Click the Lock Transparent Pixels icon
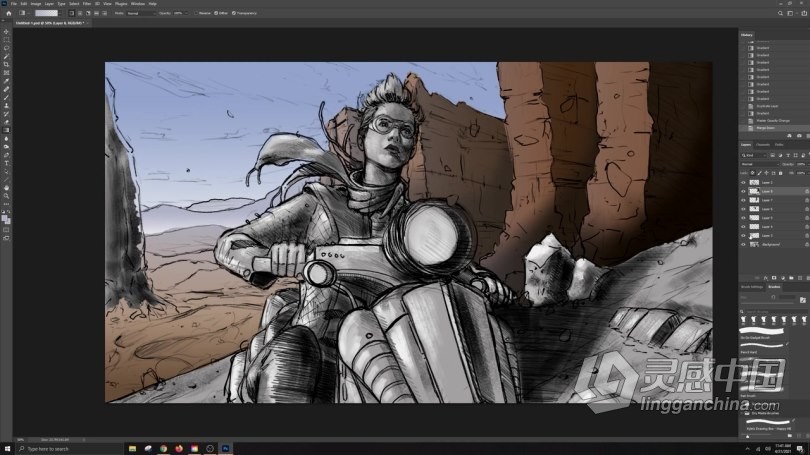Screen dimensions: 810x455 (753, 173)
